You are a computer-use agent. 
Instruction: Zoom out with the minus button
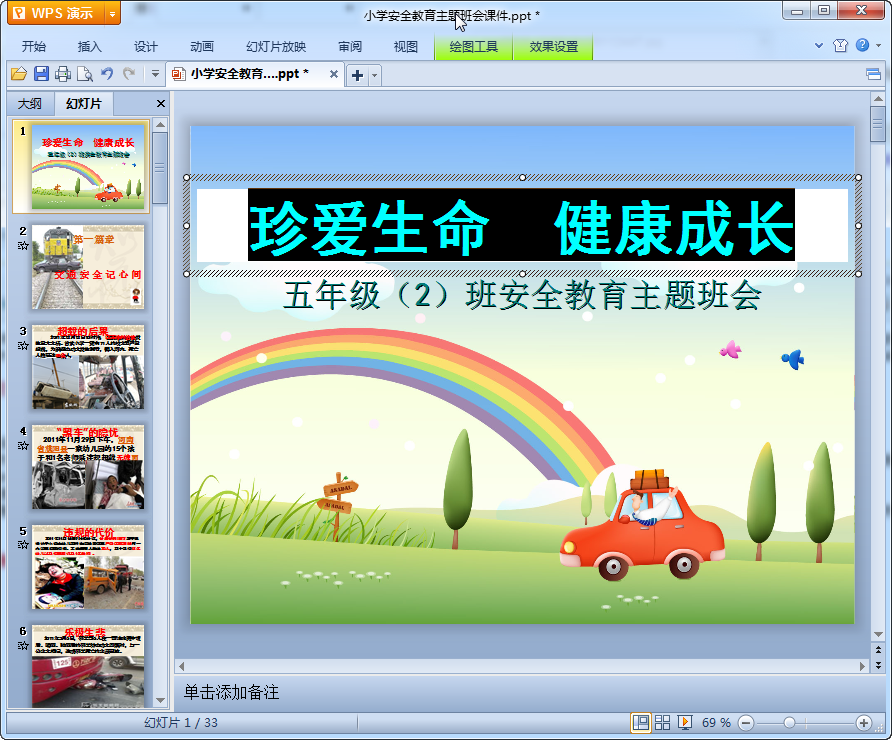pyautogui.click(x=745, y=723)
